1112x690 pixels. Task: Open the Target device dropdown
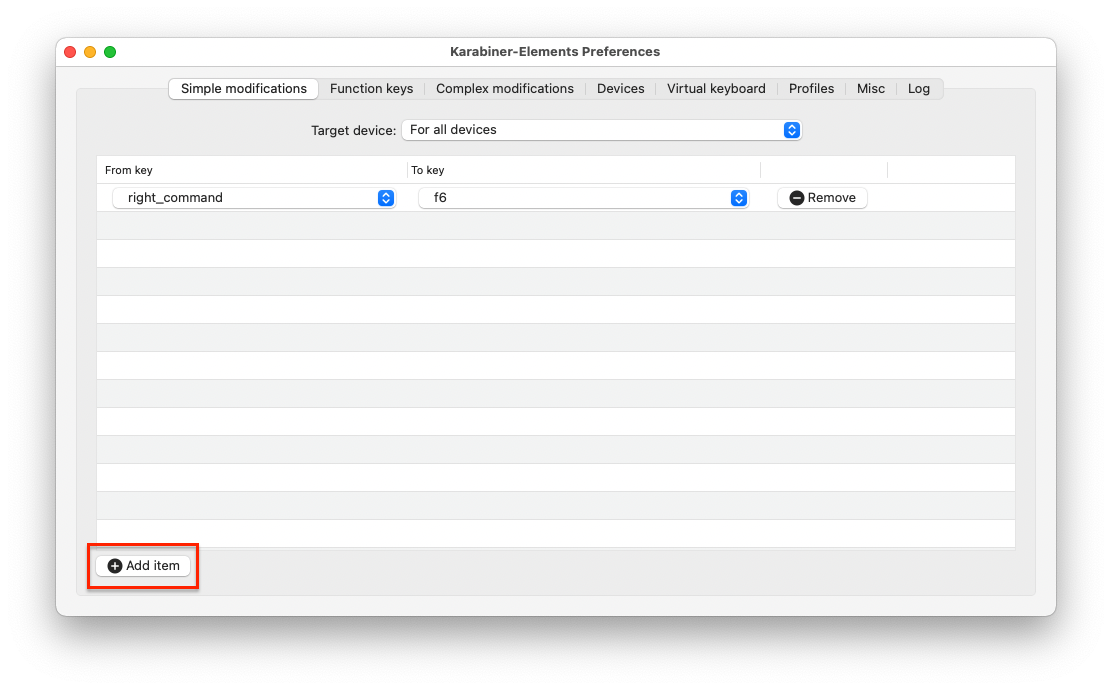[601, 130]
